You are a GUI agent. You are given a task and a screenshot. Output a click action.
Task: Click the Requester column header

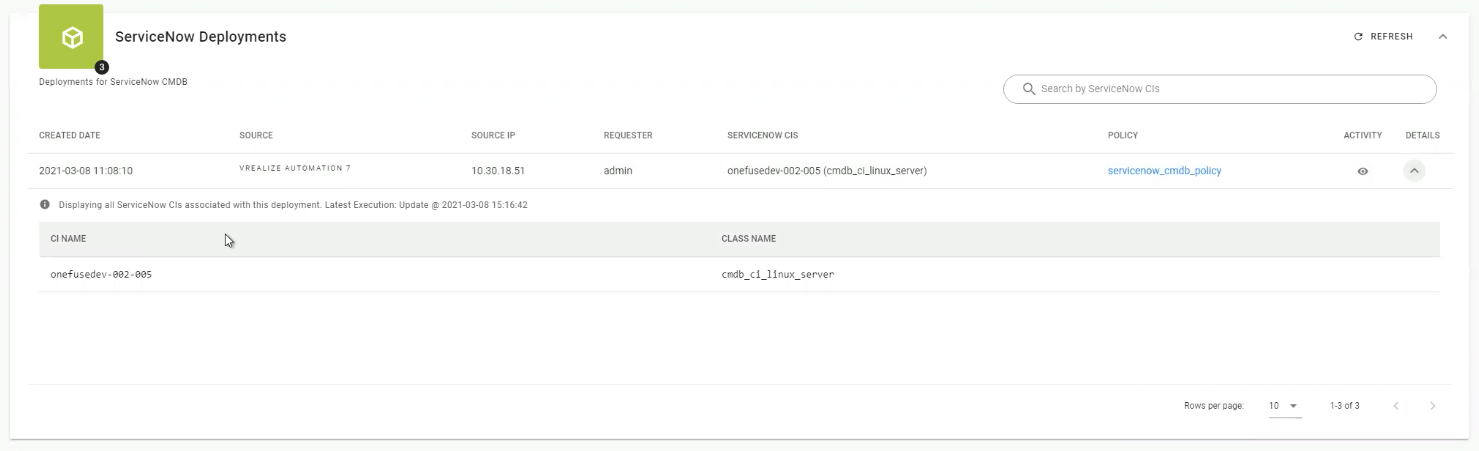628,136
